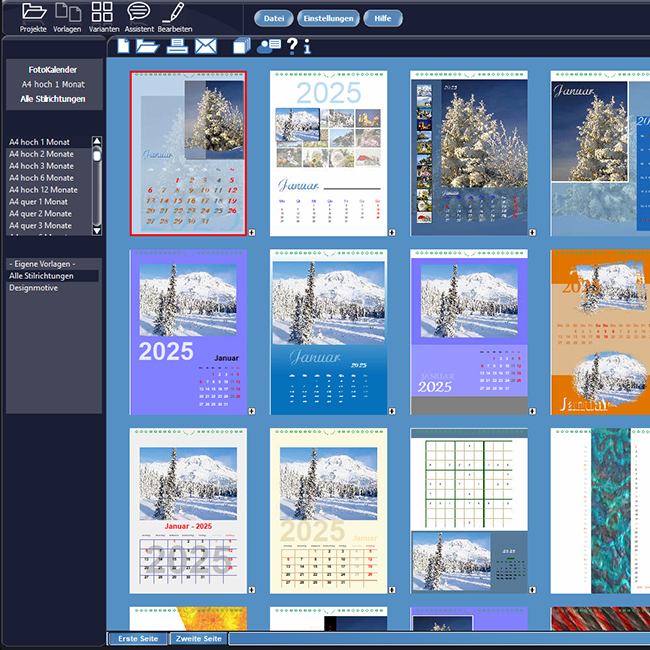The width and height of the screenshot is (650, 650).
Task: Click the printer icon in toolbar
Action: [177, 46]
